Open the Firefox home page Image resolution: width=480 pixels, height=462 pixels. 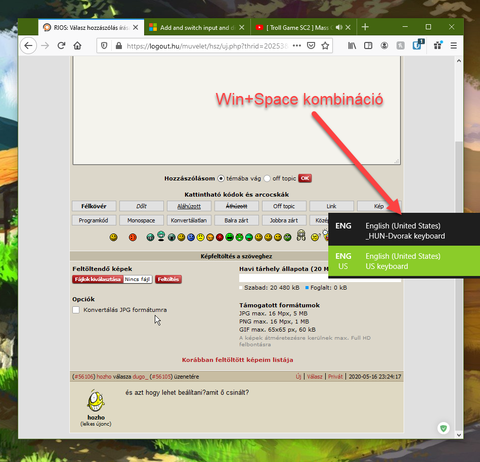pyautogui.click(x=77, y=46)
